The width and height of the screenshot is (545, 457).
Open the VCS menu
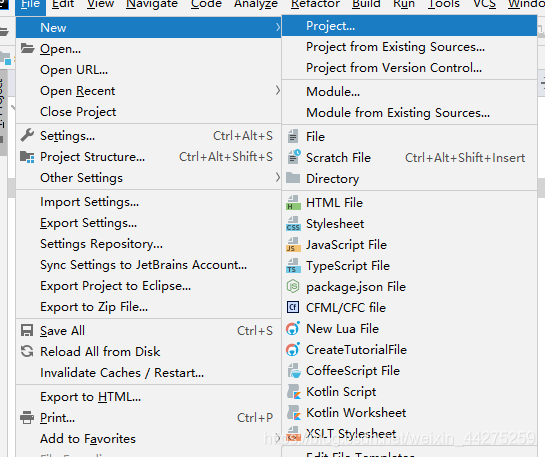(485, 4)
